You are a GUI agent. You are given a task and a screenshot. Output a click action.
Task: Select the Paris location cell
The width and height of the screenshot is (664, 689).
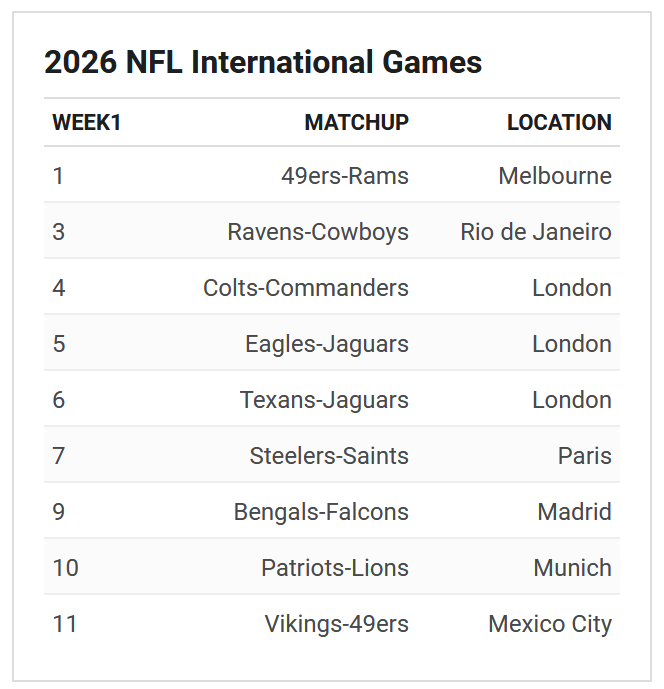point(584,456)
